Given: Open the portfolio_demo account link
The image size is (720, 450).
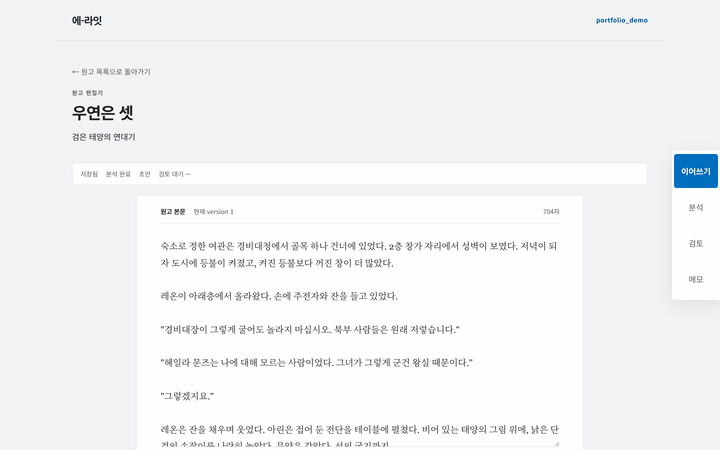Looking at the screenshot, I should pos(622,20).
